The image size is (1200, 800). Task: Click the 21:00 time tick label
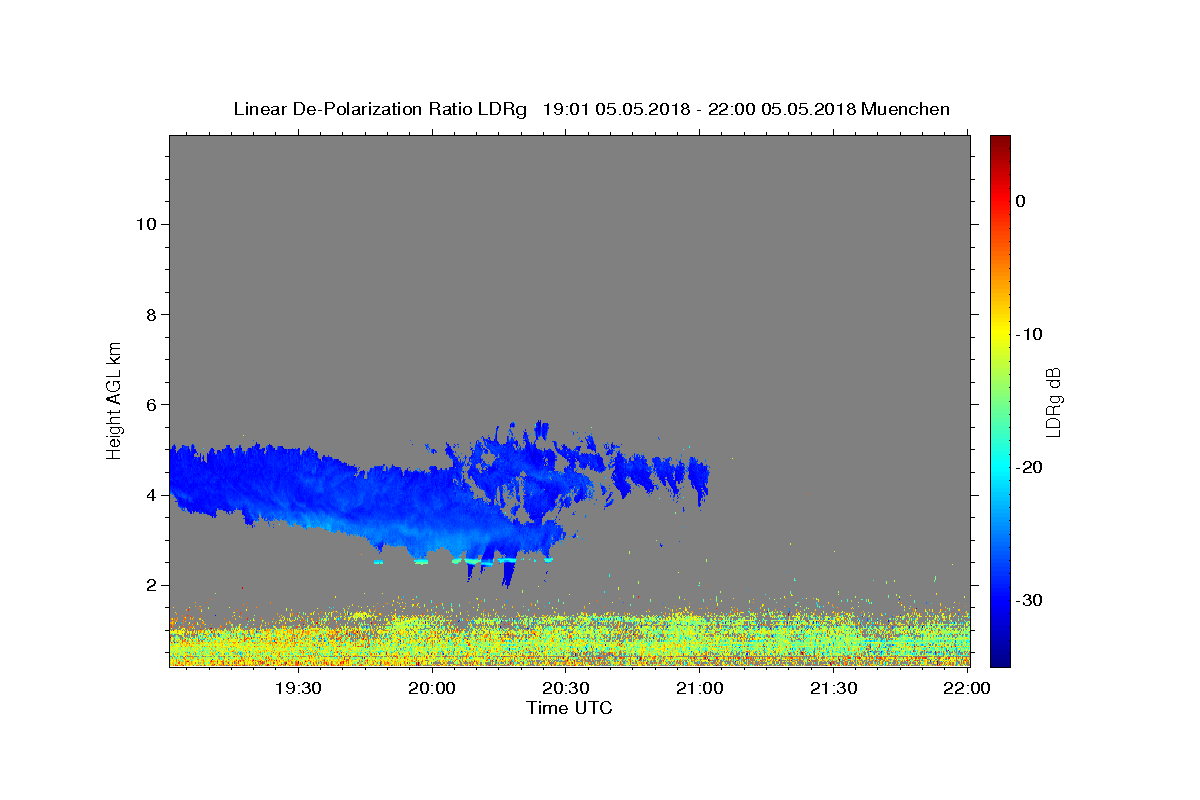(x=699, y=688)
